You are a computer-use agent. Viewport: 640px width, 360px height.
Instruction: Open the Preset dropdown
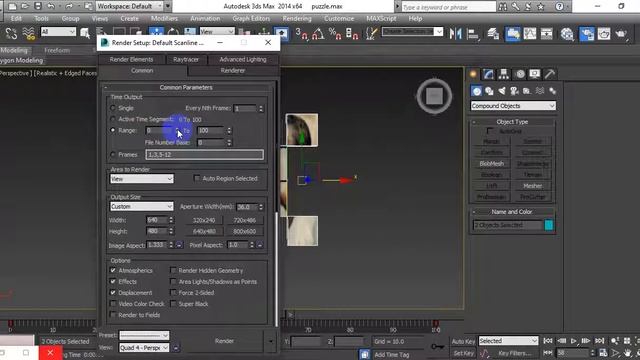coord(144,336)
